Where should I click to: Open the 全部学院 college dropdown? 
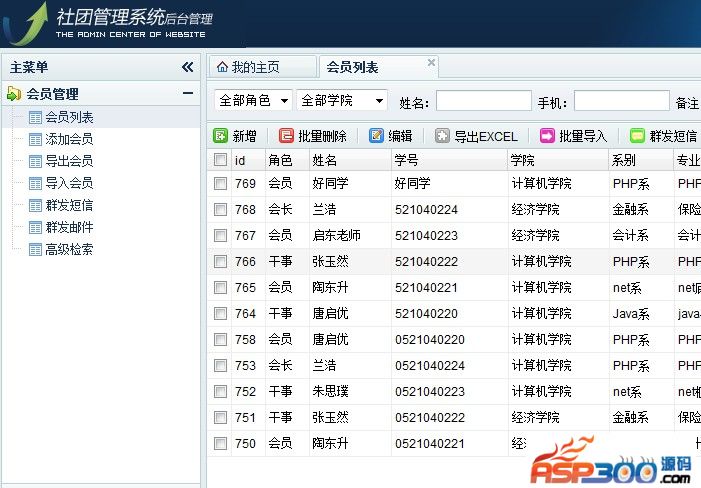click(341, 101)
